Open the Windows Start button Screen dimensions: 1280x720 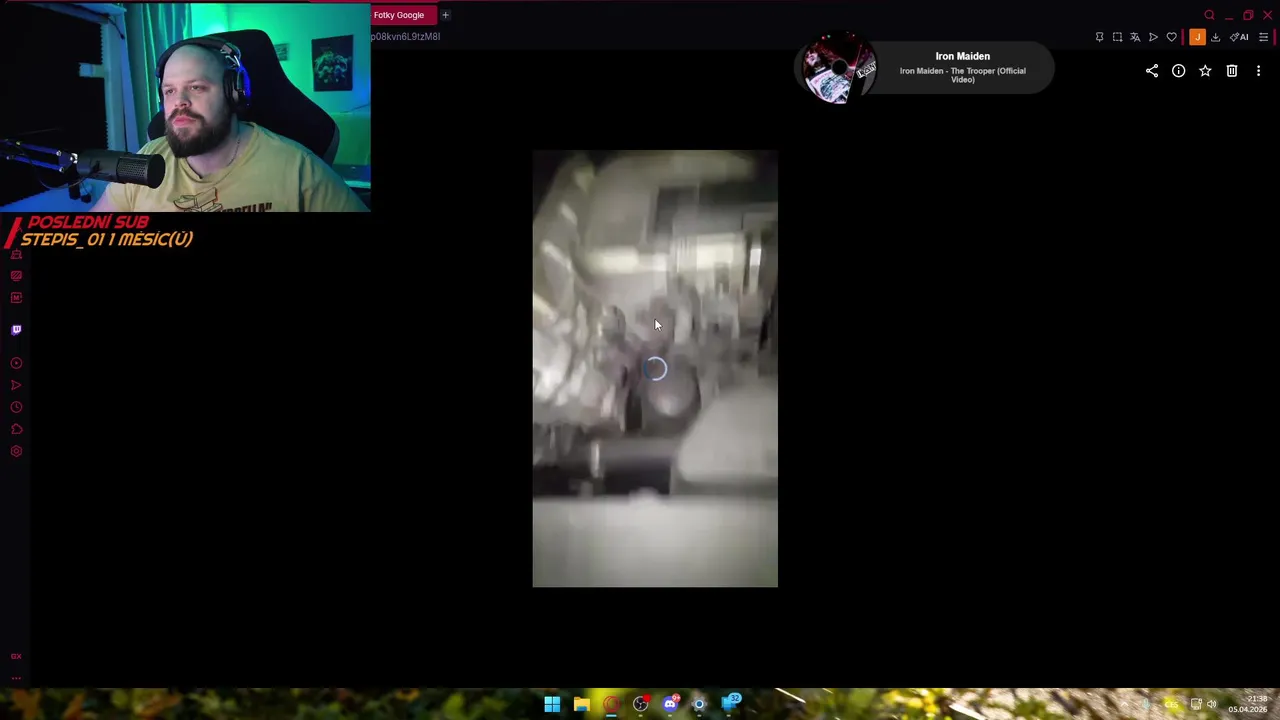(x=552, y=704)
